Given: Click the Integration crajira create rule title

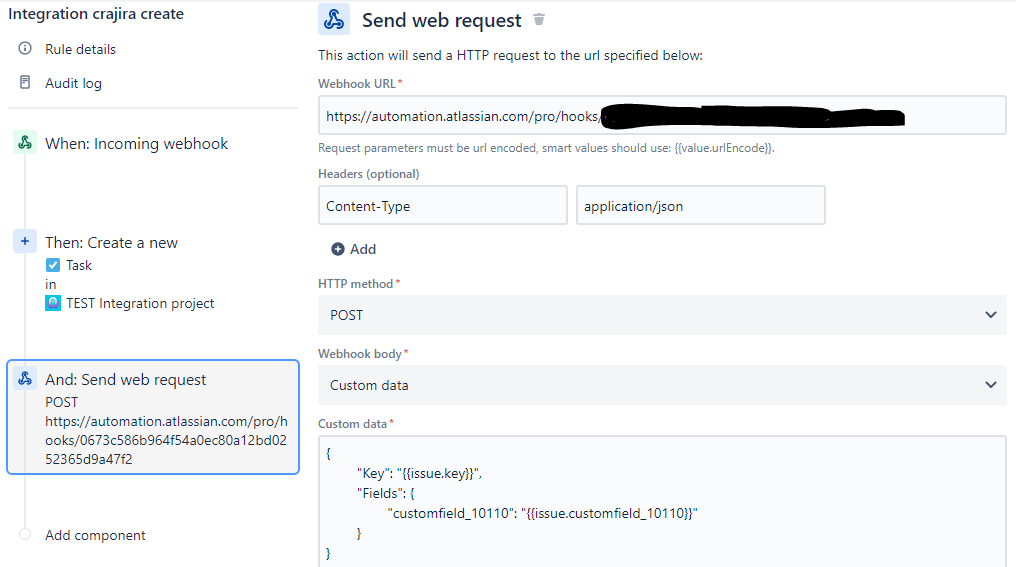Looking at the screenshot, I should pos(96,14).
